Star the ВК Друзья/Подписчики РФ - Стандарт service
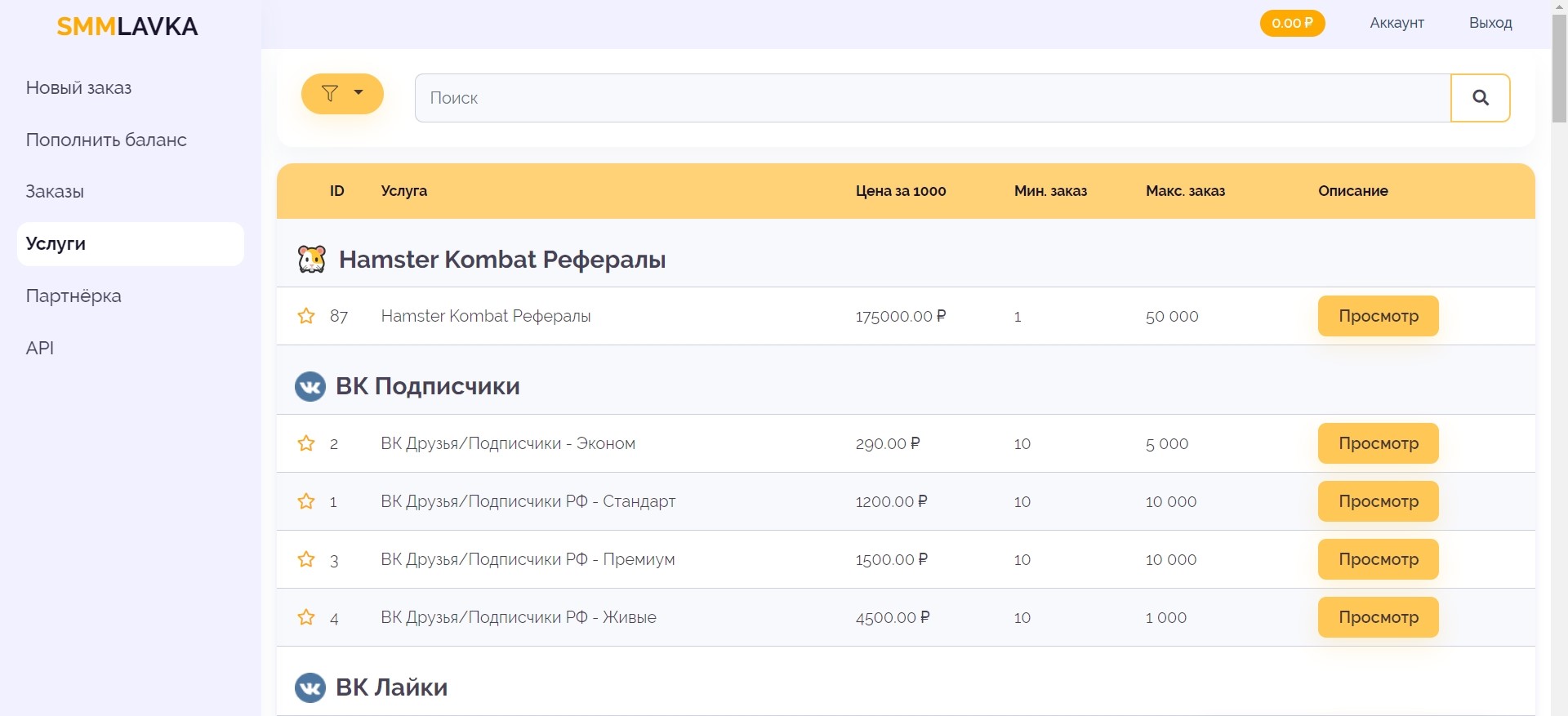The width and height of the screenshot is (1568, 716). [x=306, y=501]
